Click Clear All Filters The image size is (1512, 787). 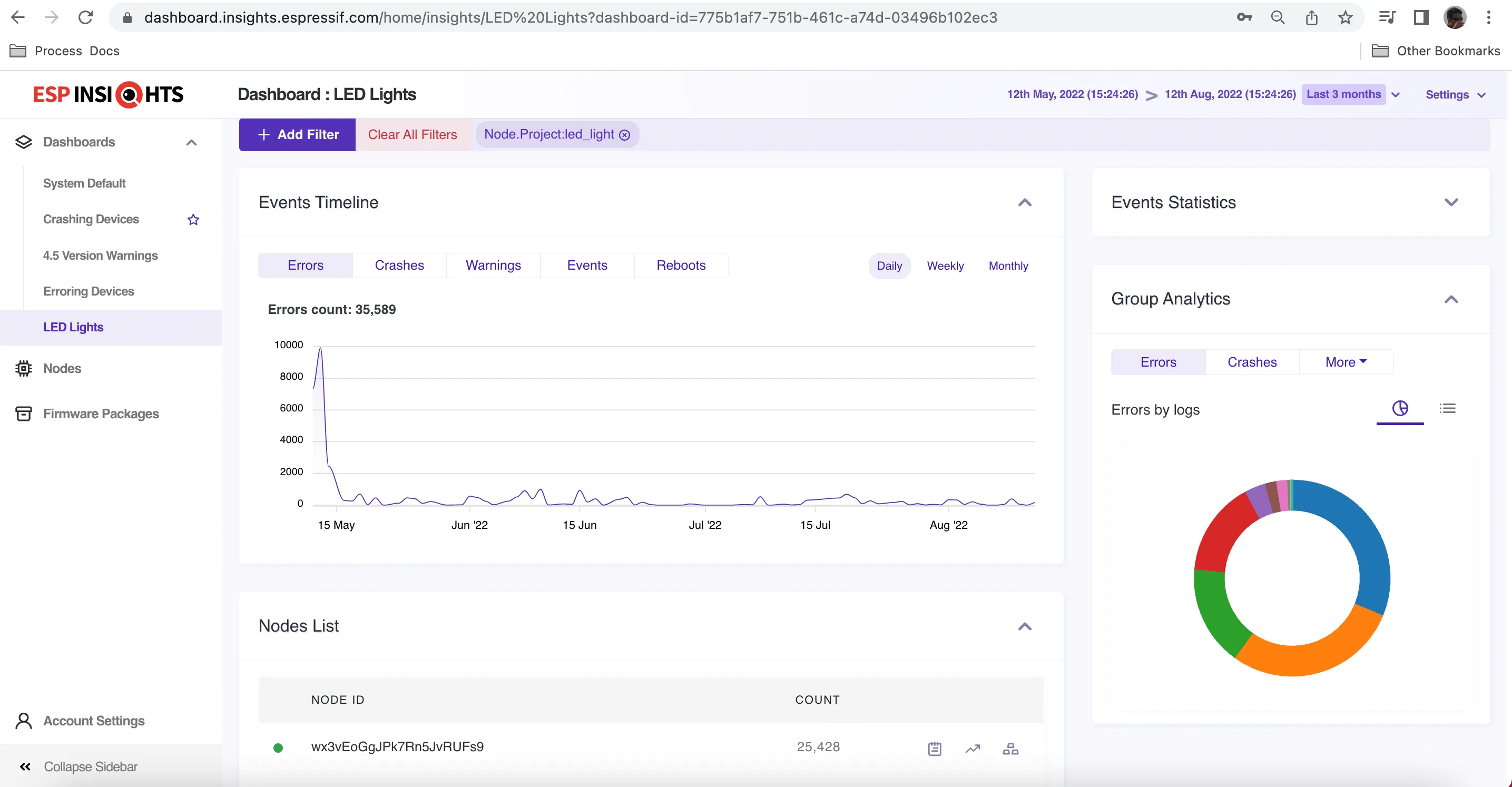click(x=412, y=134)
